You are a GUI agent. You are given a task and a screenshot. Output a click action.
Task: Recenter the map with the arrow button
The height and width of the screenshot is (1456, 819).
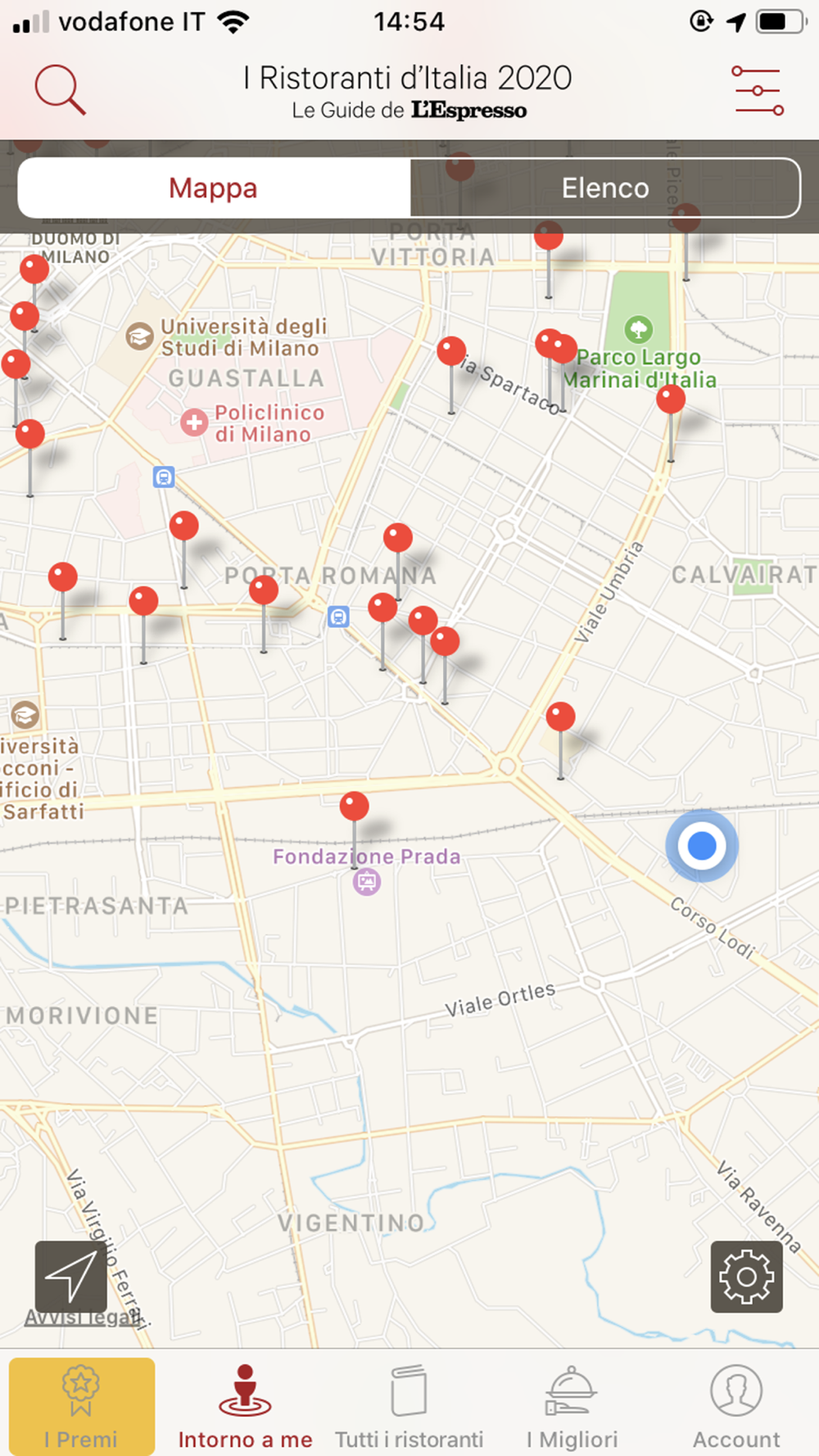click(x=70, y=1276)
